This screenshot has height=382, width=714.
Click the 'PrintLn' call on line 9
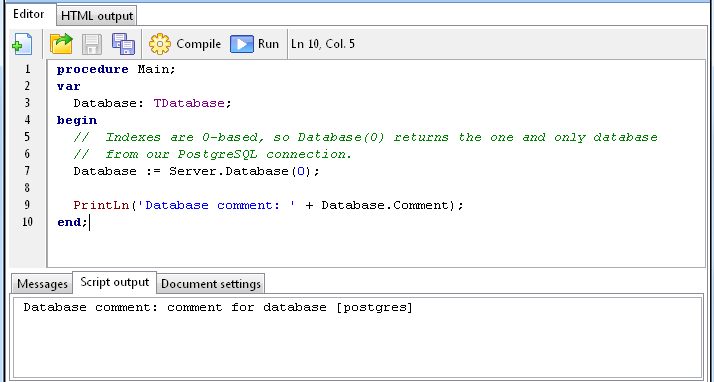tap(102, 205)
